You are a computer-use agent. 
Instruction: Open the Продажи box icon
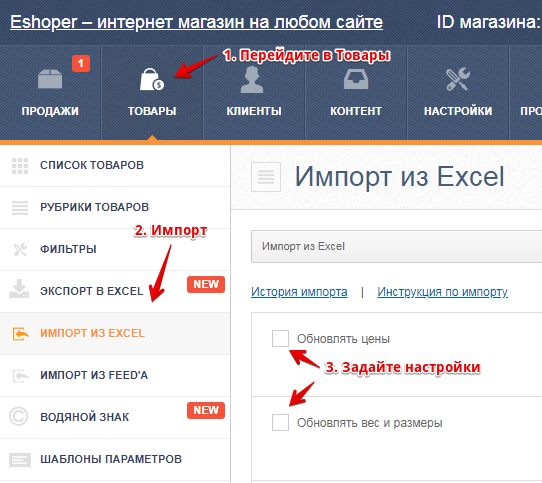50,79
